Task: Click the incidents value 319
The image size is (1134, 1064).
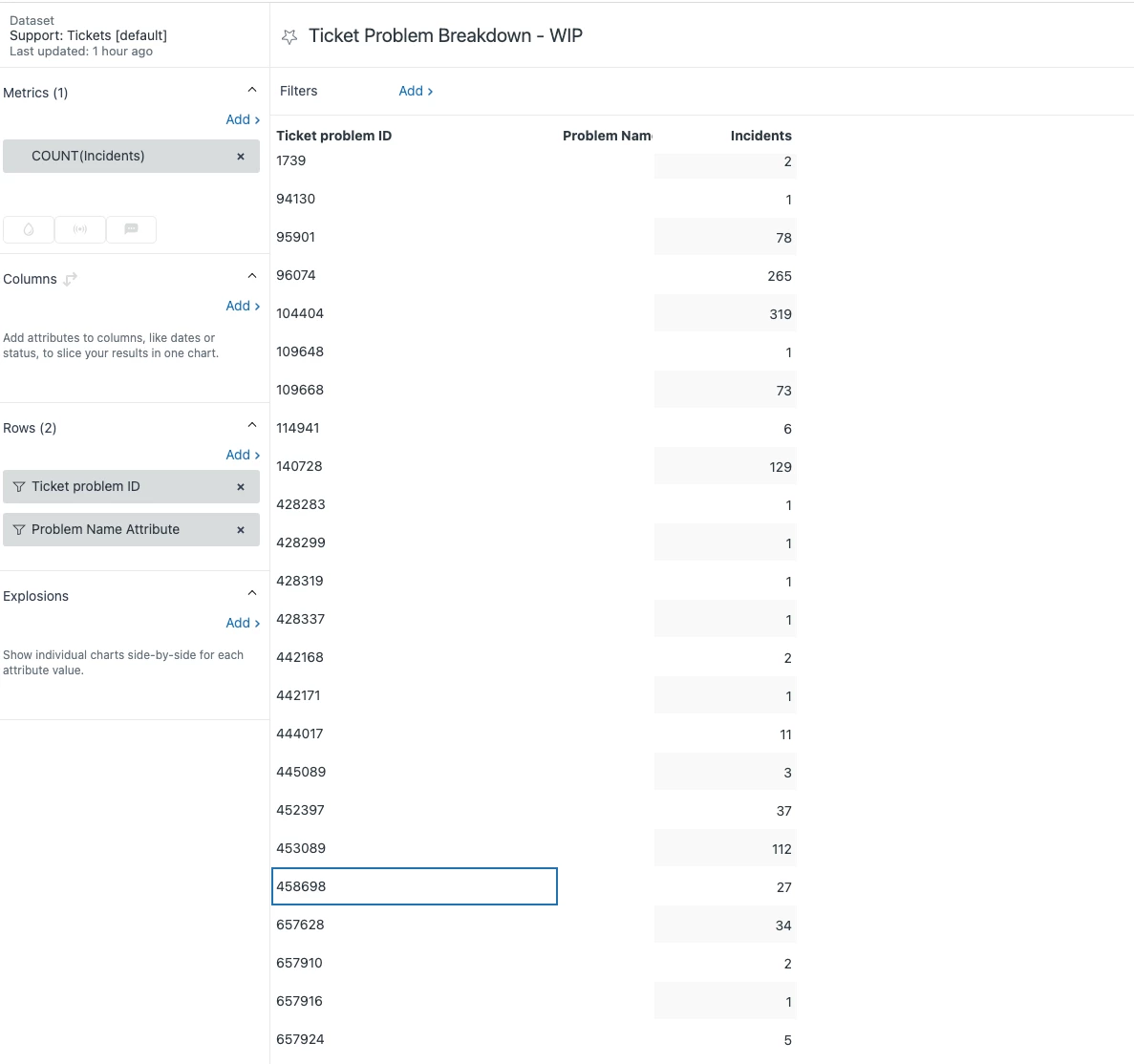Action: pos(781,314)
